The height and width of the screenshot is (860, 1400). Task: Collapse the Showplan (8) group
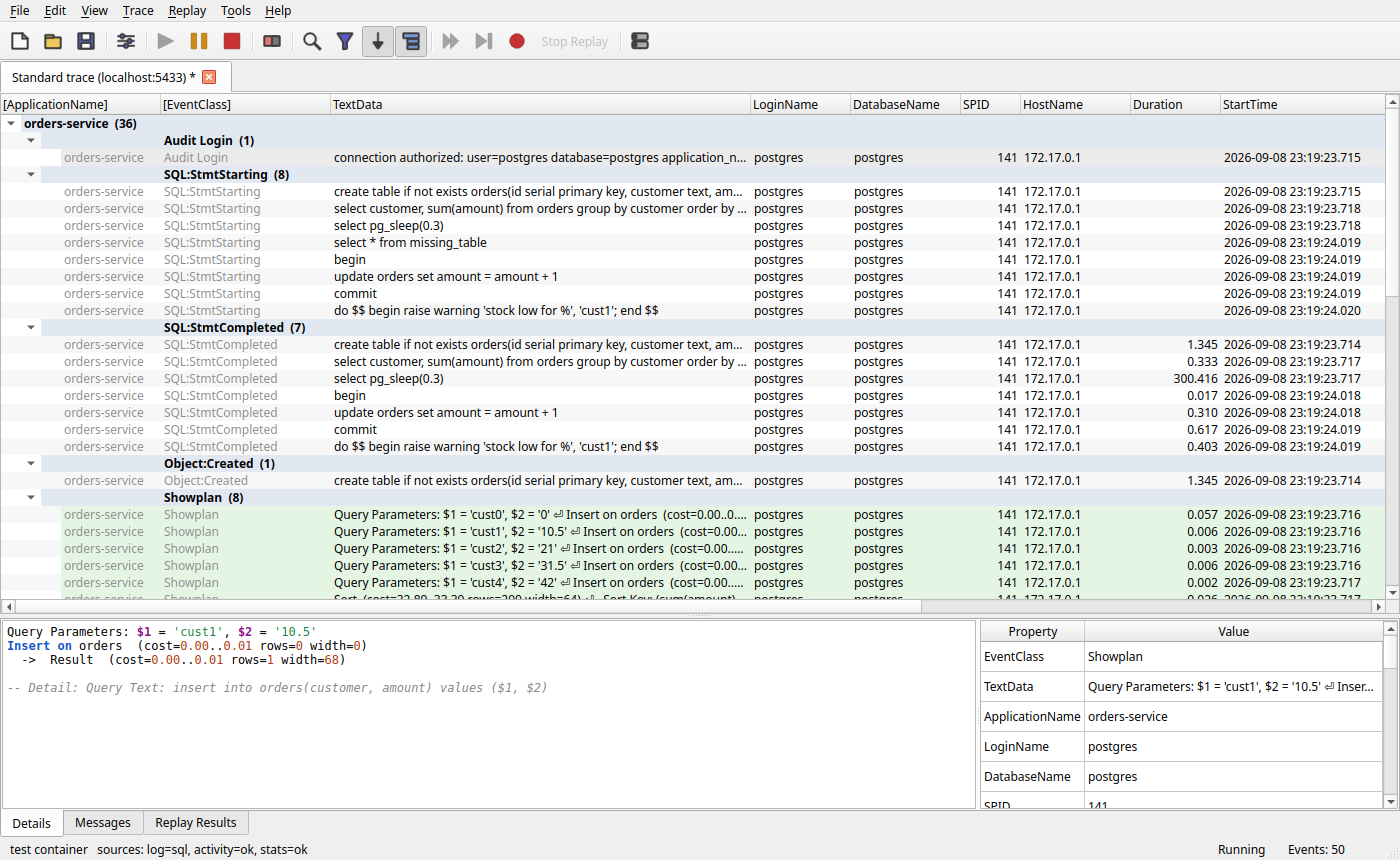31,498
